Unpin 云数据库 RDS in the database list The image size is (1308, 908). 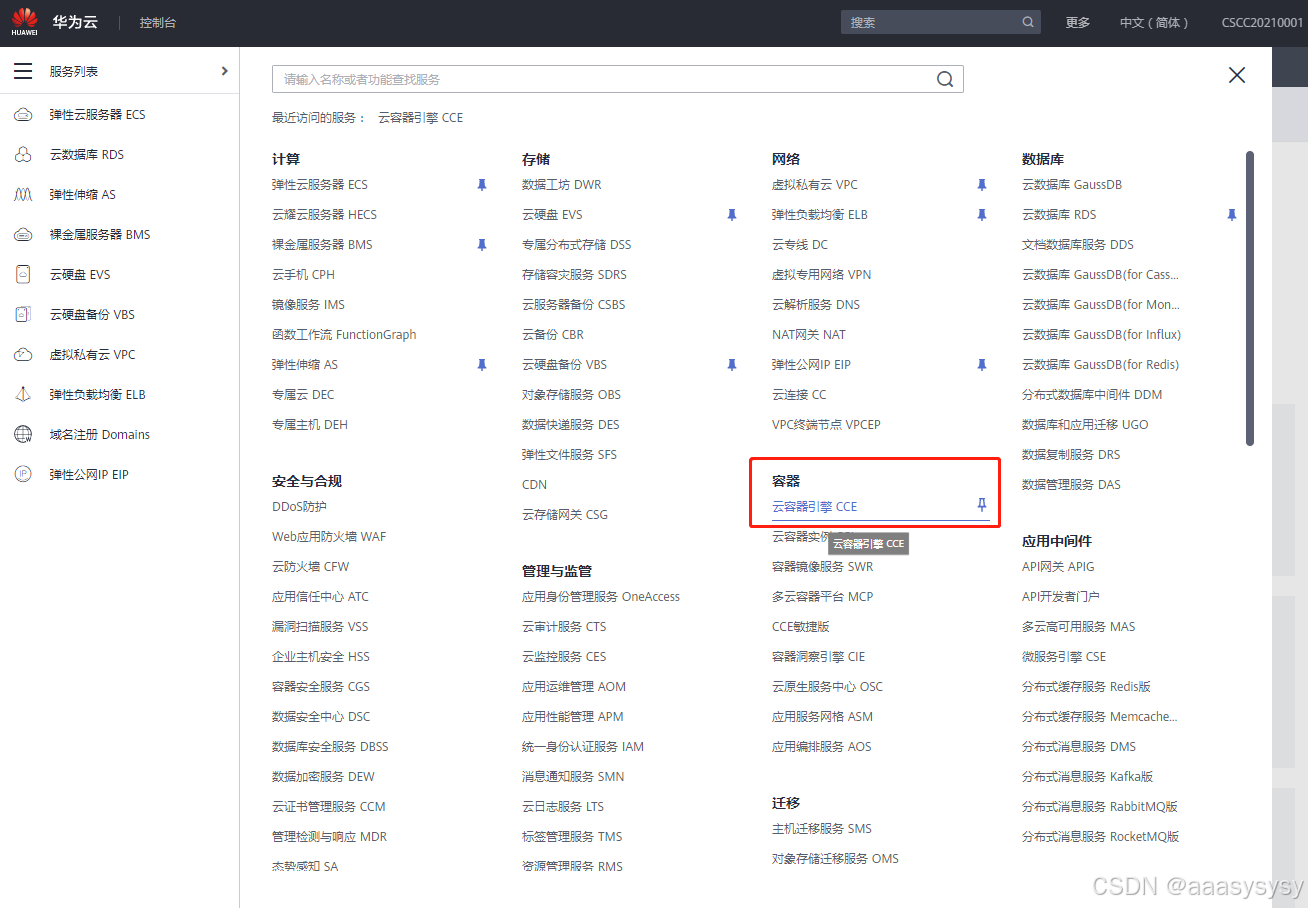[1232, 215]
